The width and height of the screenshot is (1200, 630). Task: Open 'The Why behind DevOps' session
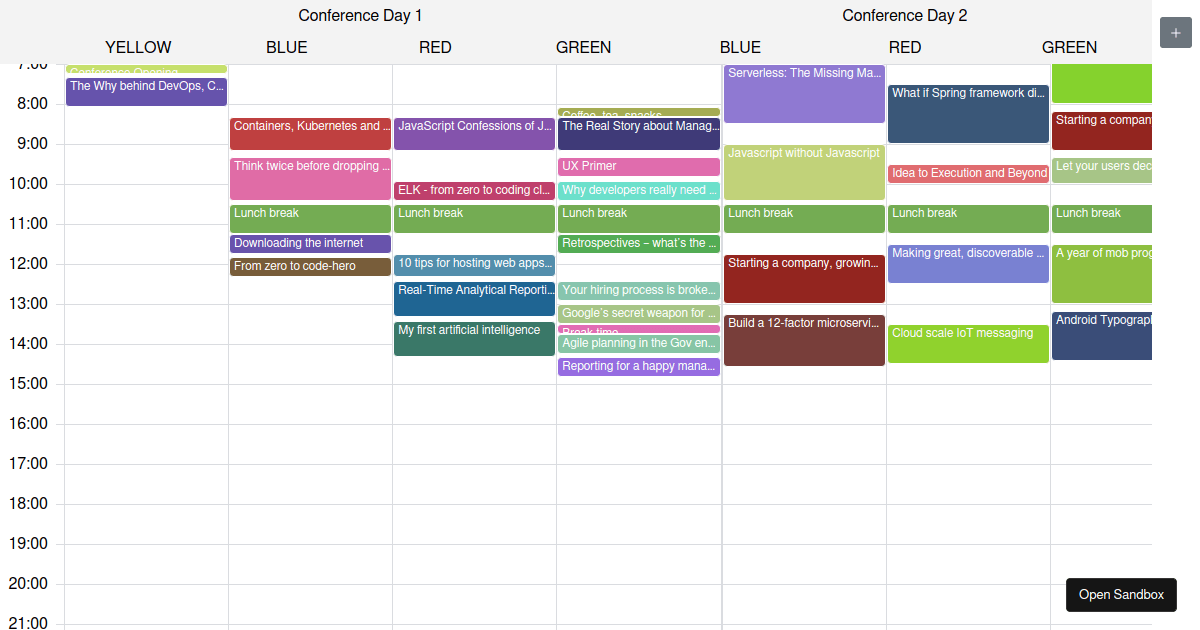146,86
